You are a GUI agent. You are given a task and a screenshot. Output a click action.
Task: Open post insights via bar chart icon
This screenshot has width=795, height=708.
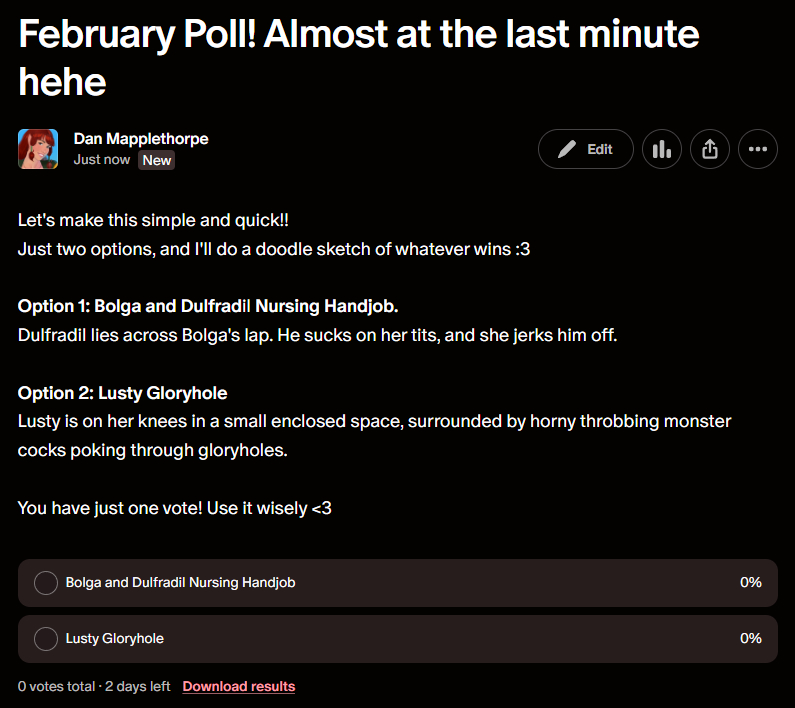coord(662,149)
